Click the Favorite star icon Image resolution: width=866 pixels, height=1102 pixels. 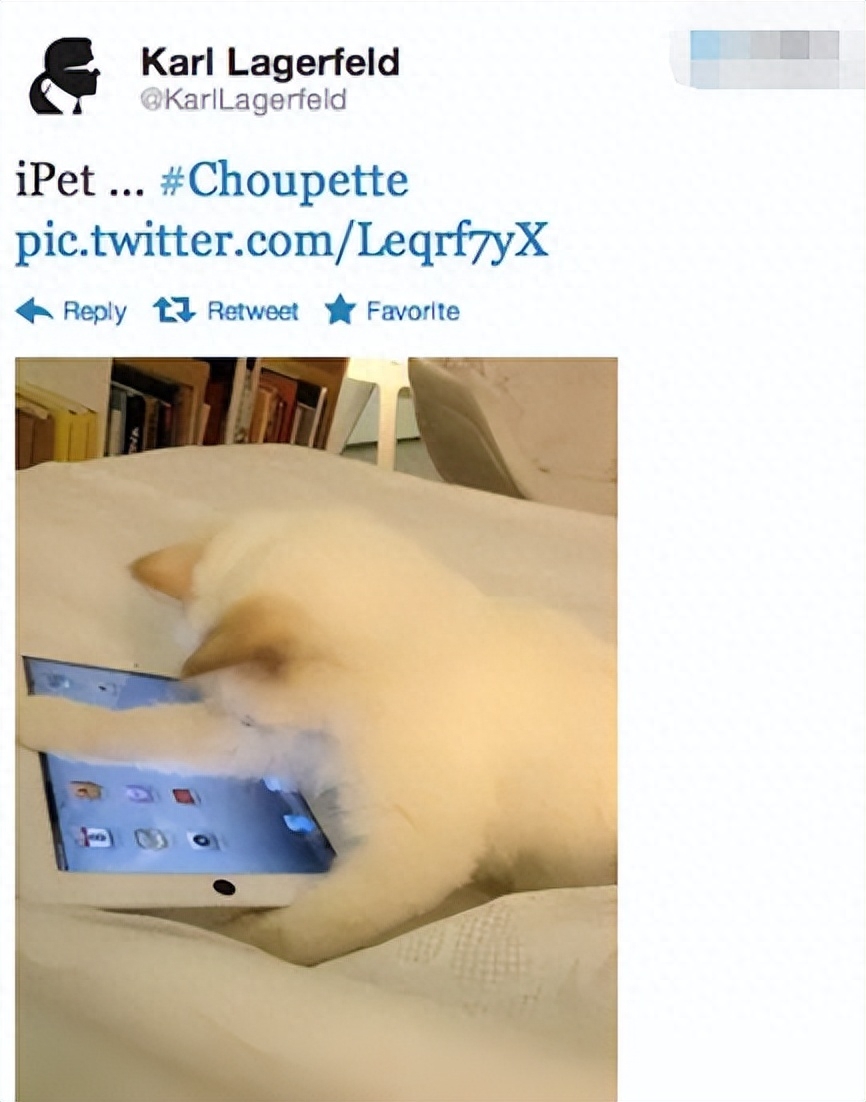click(340, 309)
